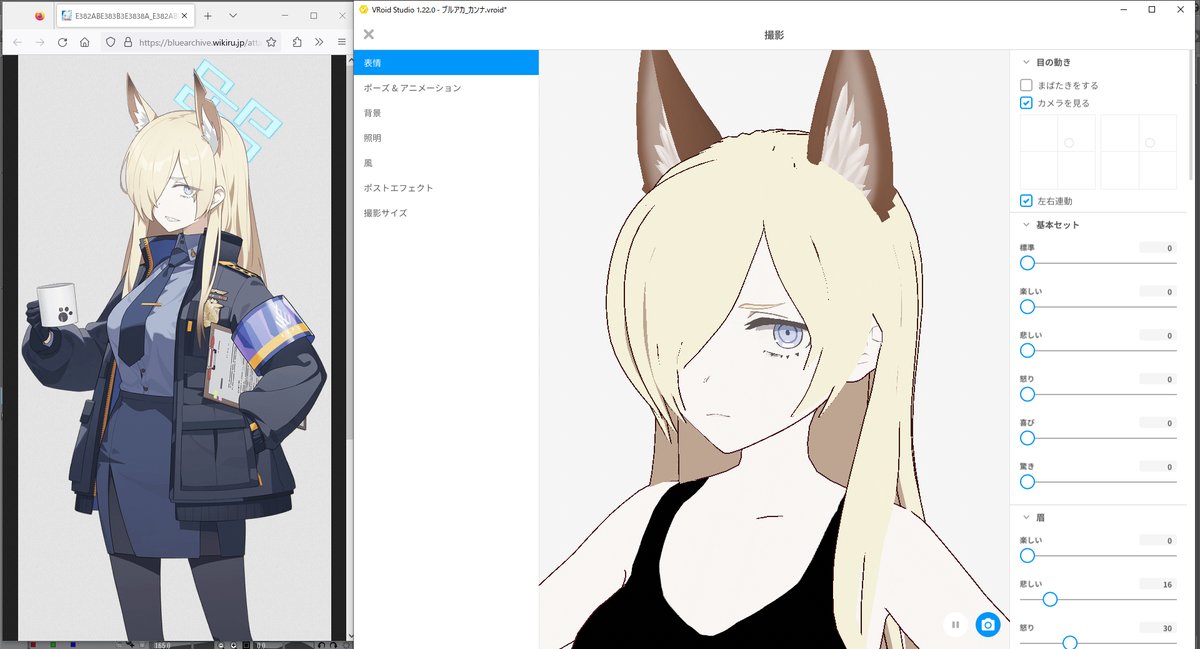Click the 眉 楽しい slider handle

pyautogui.click(x=1027, y=555)
